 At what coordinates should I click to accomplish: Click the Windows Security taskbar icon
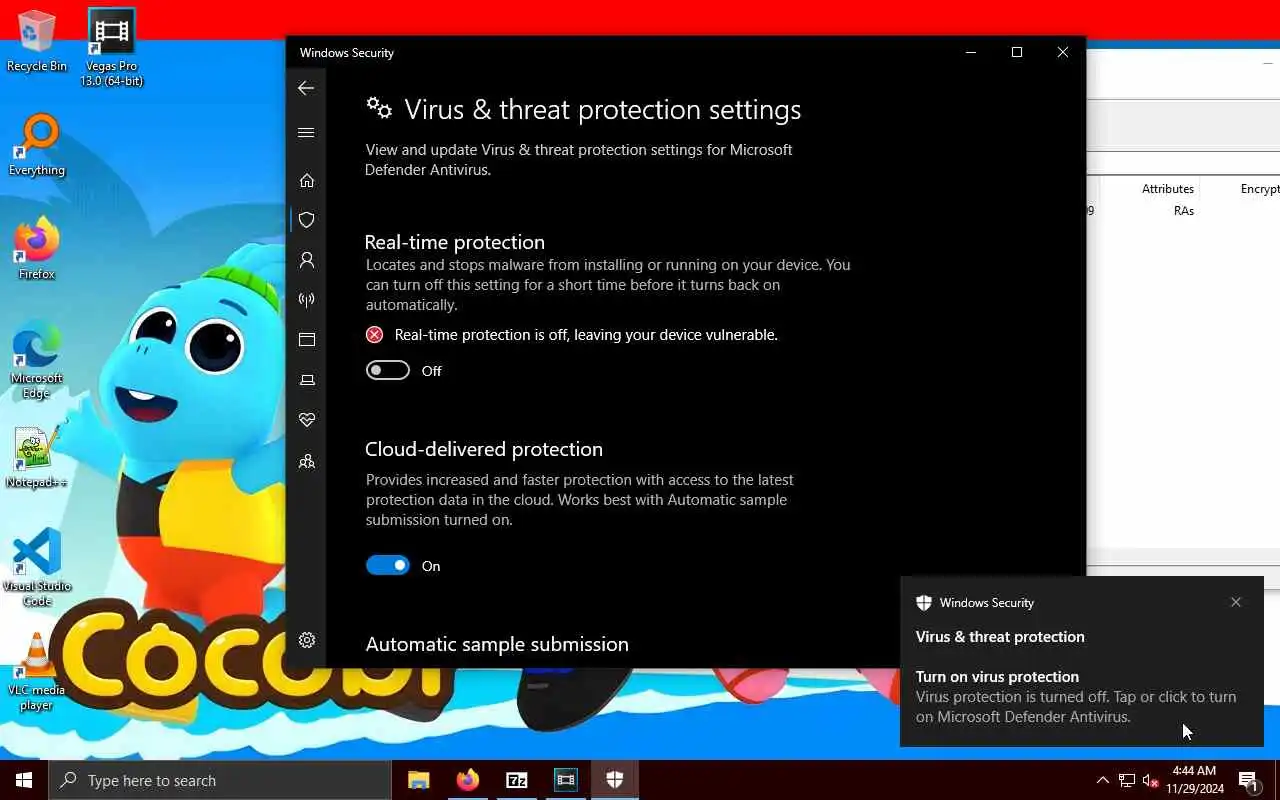[615, 780]
